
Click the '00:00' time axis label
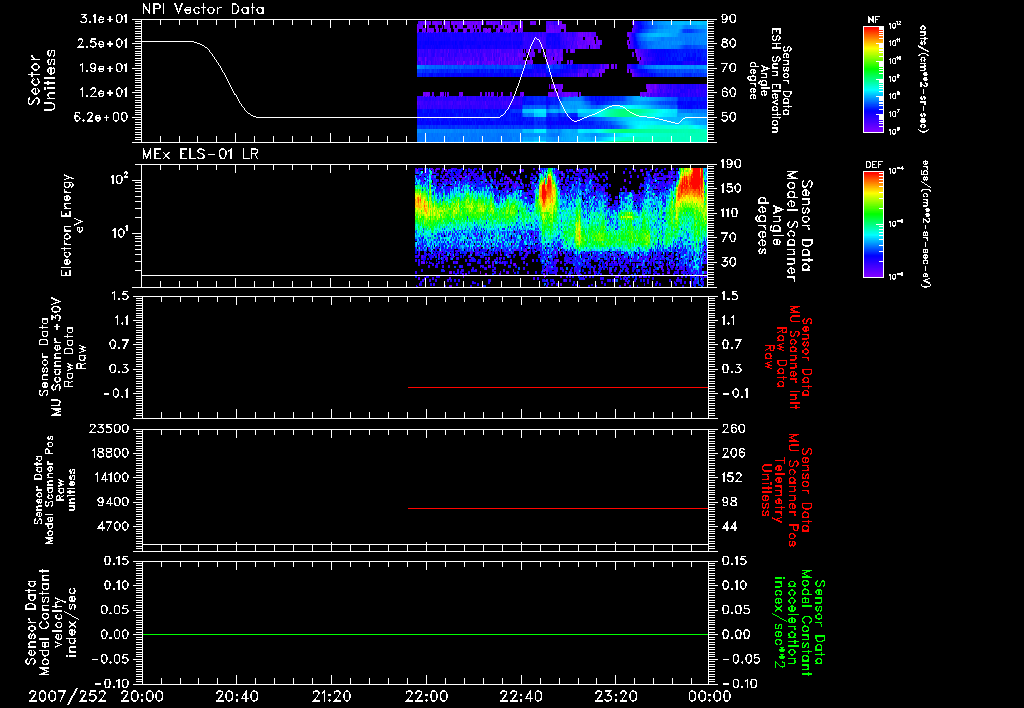click(x=710, y=696)
